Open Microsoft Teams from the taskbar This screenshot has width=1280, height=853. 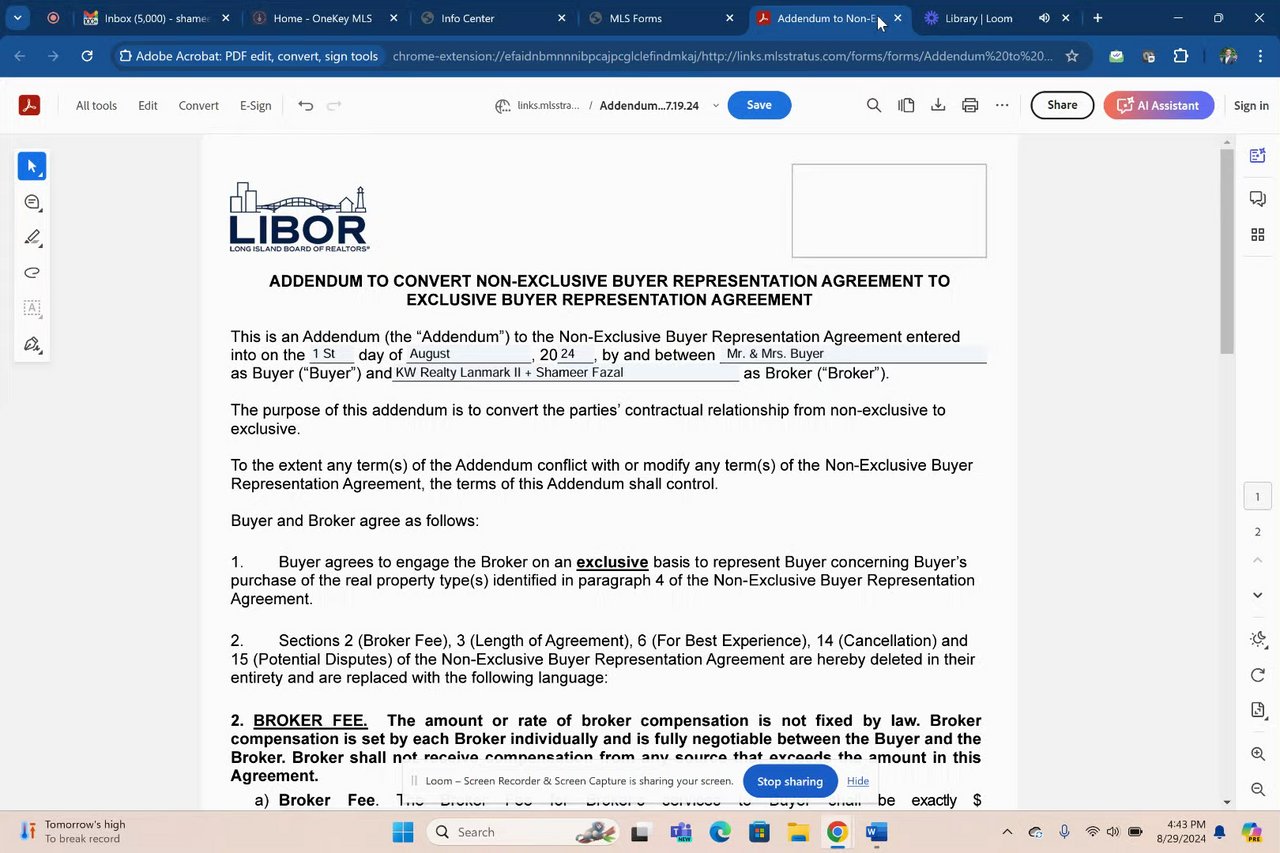tap(681, 832)
